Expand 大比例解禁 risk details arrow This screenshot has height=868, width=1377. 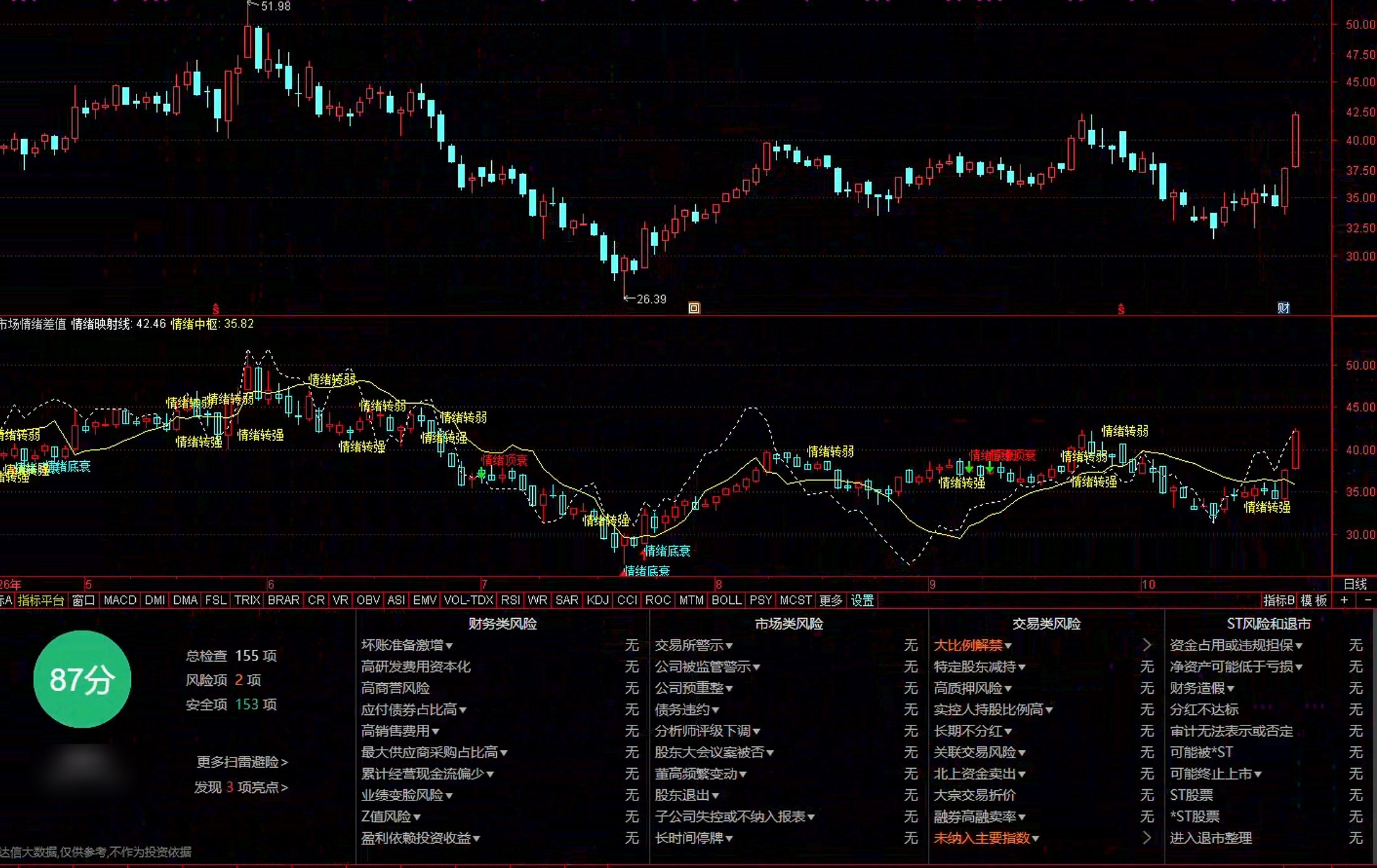coord(1146,645)
